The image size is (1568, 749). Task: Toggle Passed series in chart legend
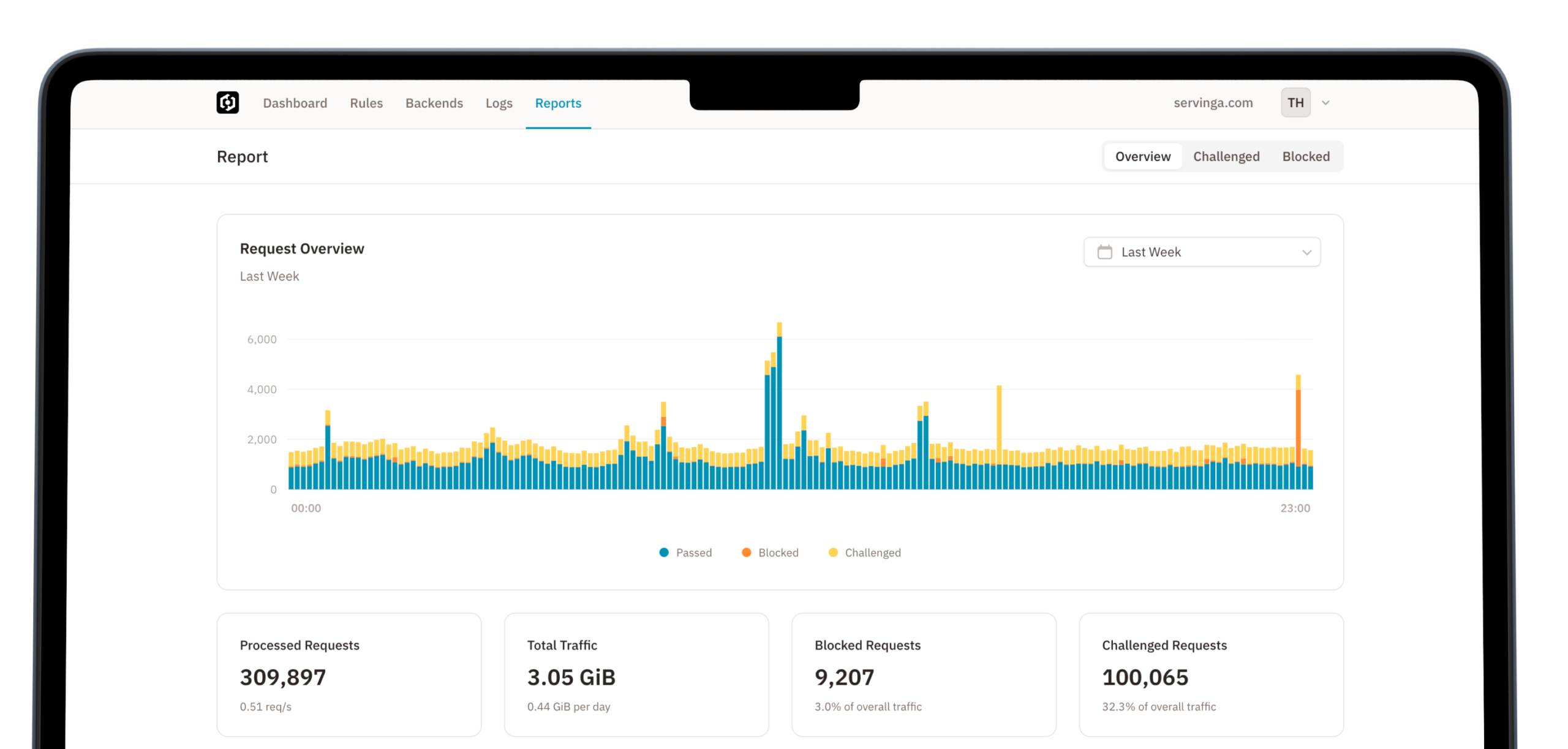point(693,552)
